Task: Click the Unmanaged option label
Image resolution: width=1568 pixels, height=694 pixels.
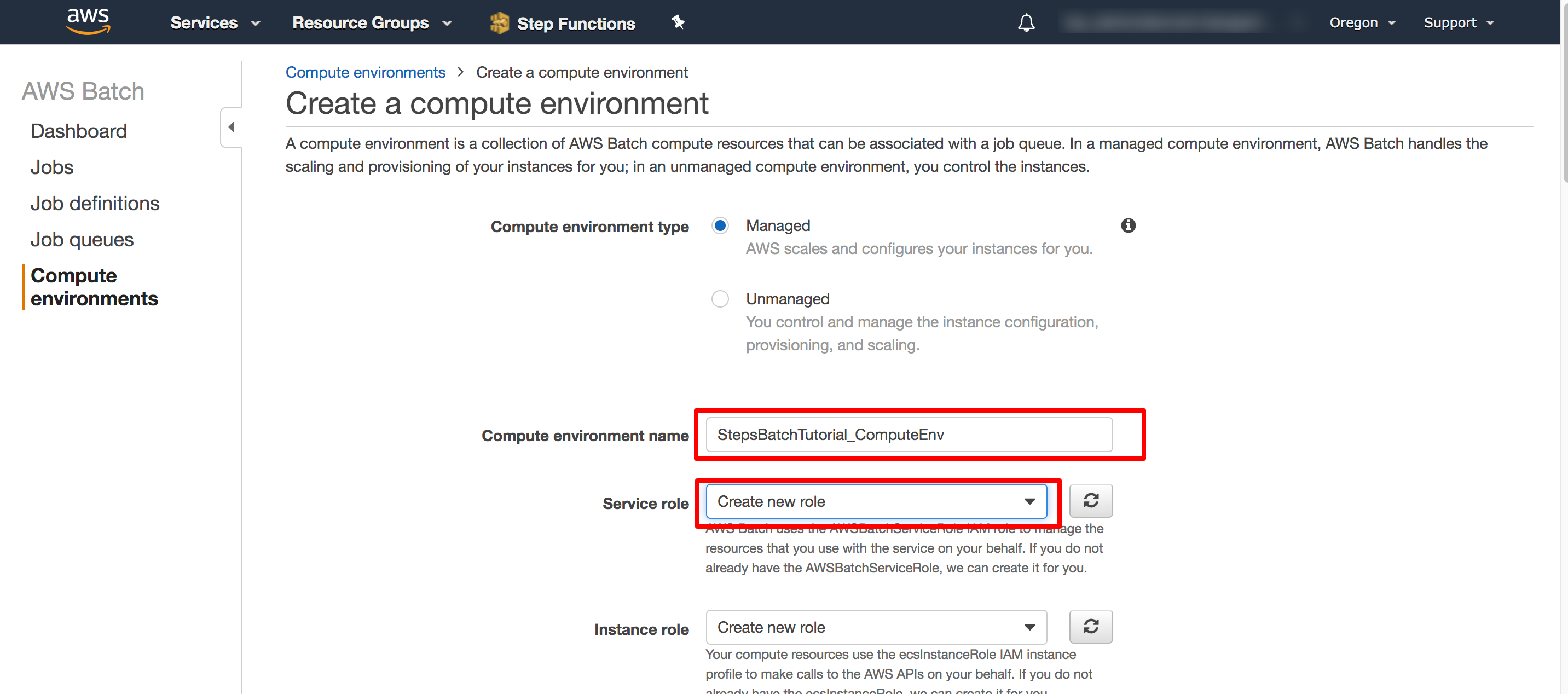Action: tap(787, 299)
